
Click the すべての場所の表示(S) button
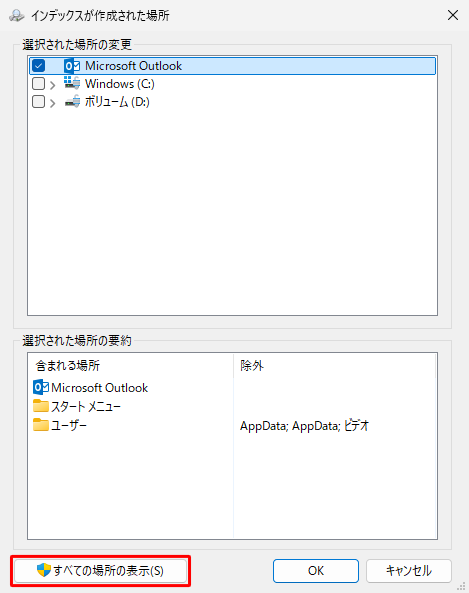(100, 571)
